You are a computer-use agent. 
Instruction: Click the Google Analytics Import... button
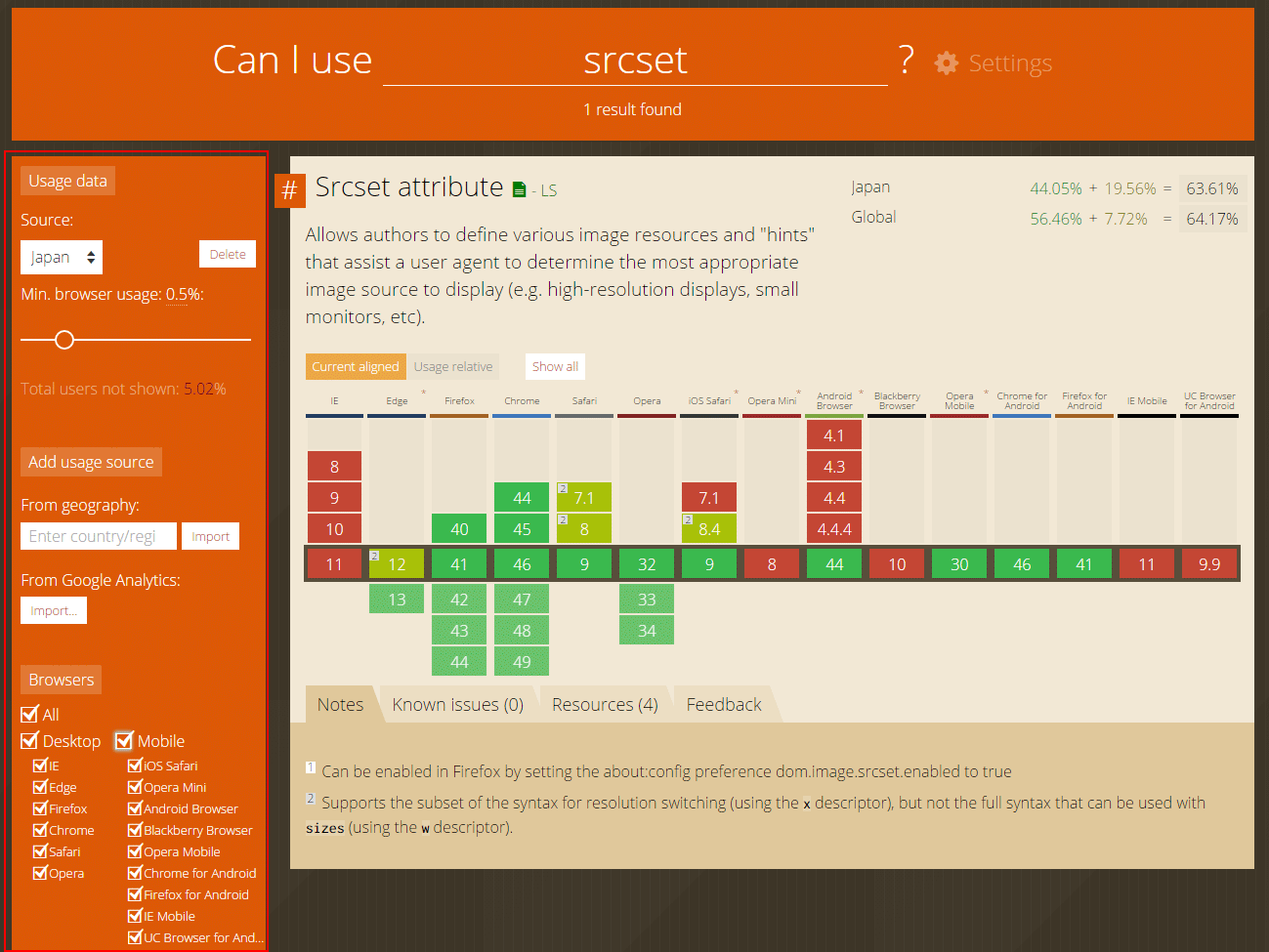(x=54, y=610)
